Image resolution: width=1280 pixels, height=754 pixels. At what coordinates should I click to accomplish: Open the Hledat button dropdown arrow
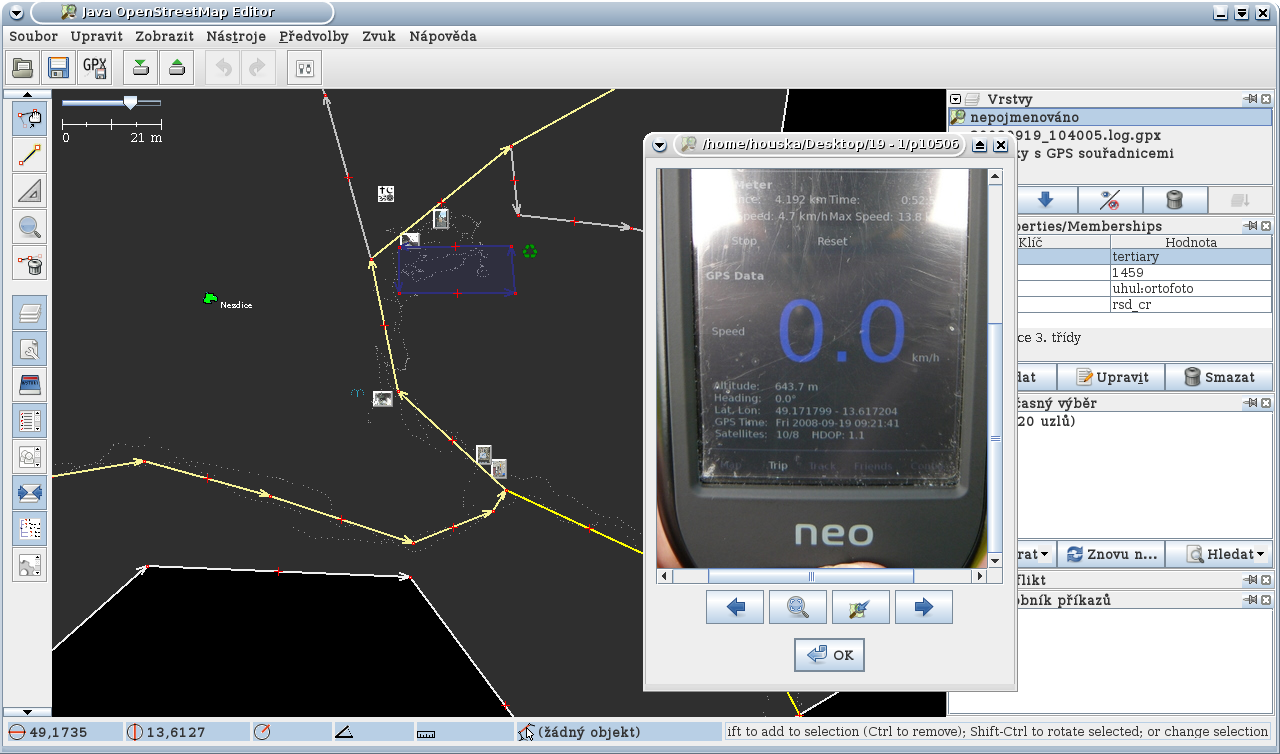(1260, 554)
